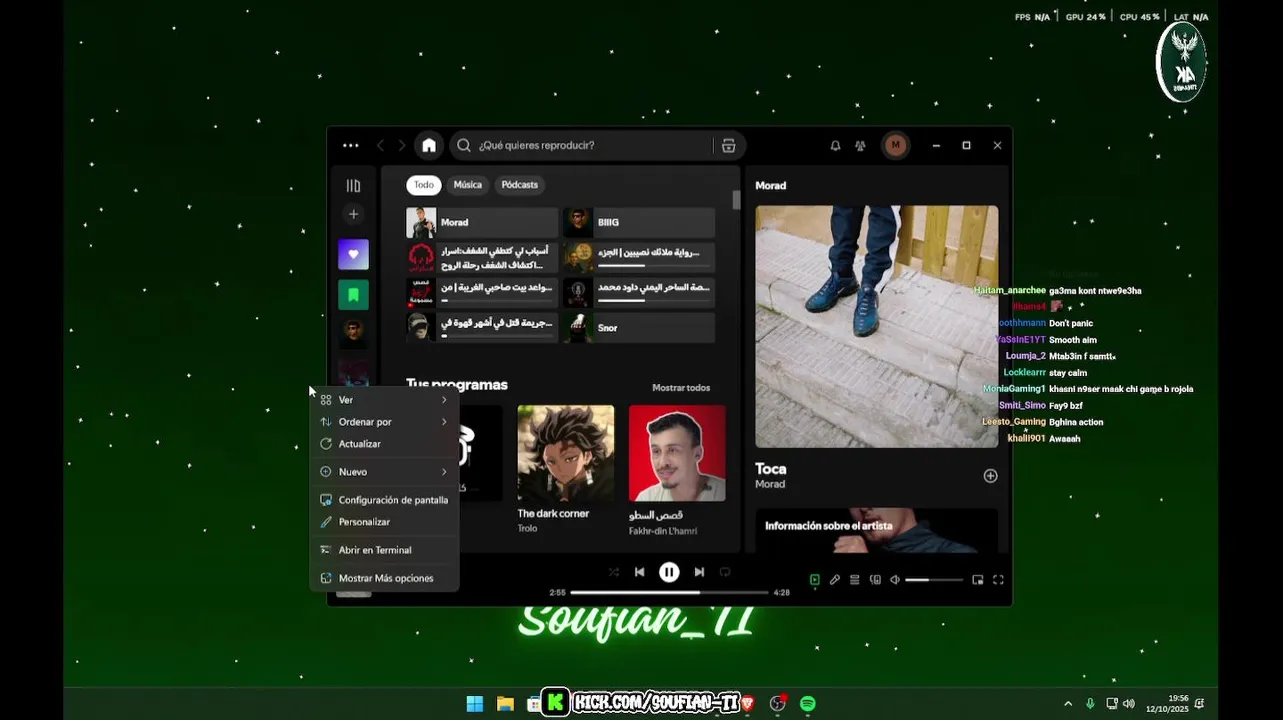1283x720 pixels.
Task: Select the Música filter chip
Action: click(x=467, y=185)
